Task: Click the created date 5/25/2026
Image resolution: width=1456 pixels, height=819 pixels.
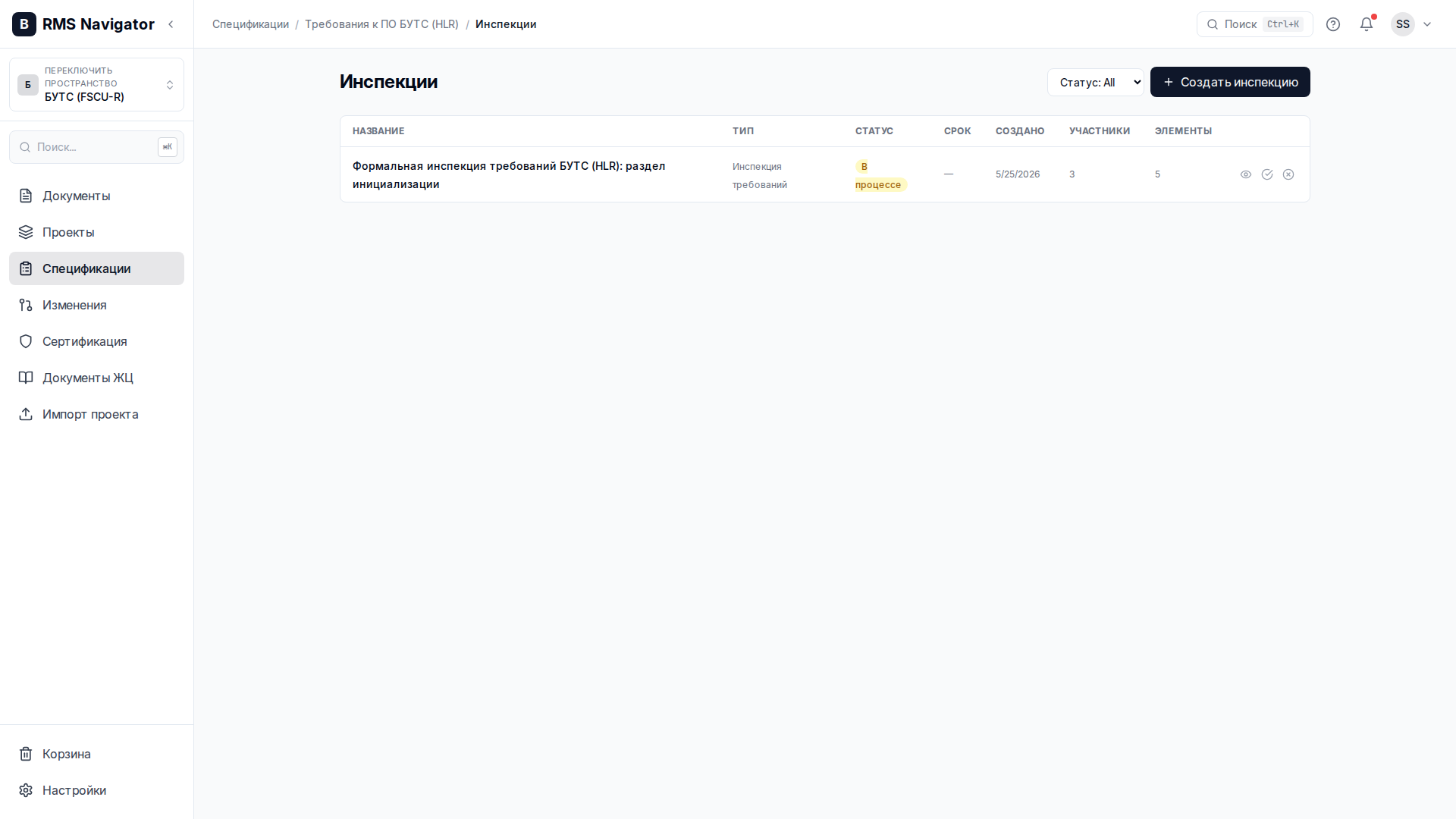Action: click(x=1018, y=174)
